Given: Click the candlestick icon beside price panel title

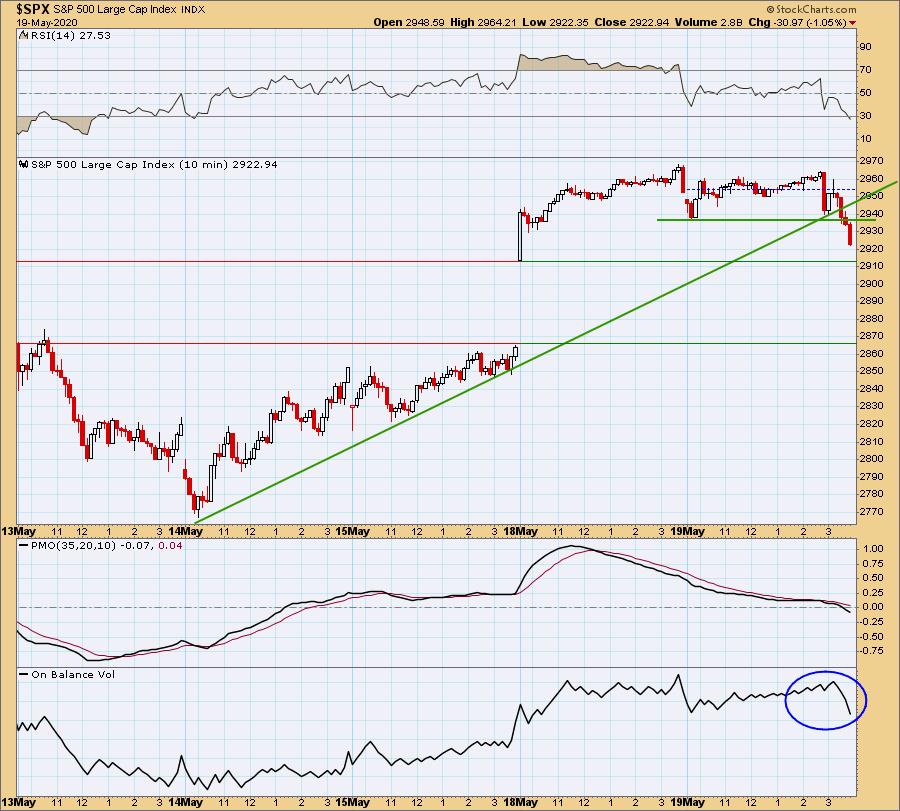Looking at the screenshot, I should (24, 164).
